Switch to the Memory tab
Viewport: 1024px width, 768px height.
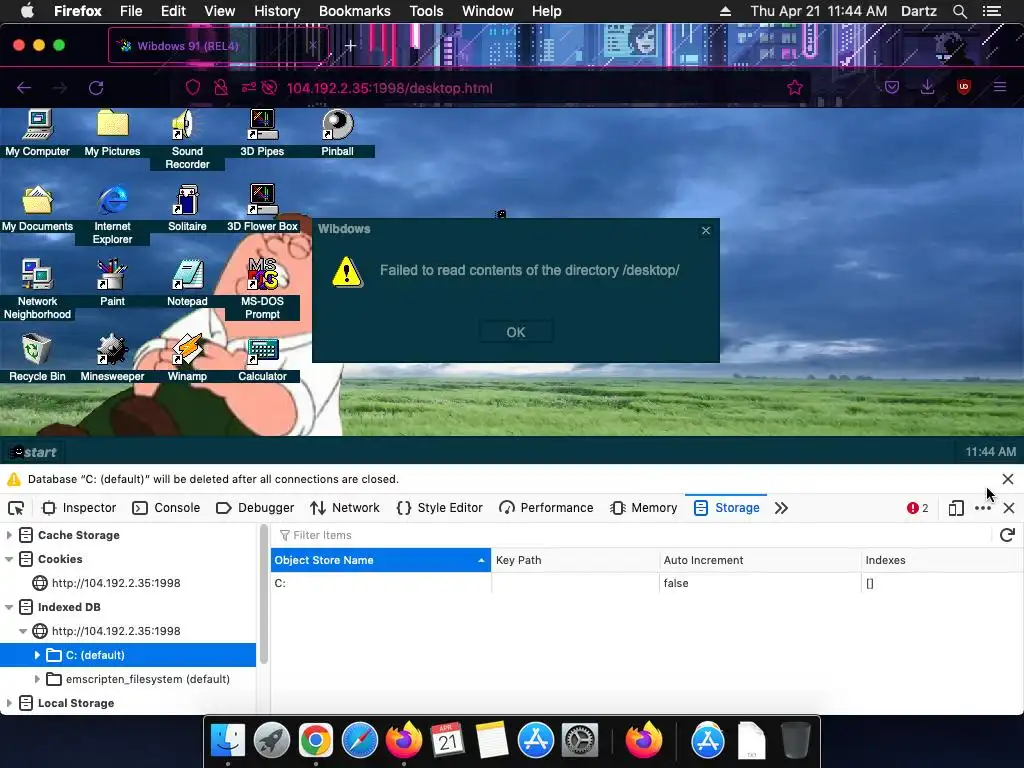point(643,508)
